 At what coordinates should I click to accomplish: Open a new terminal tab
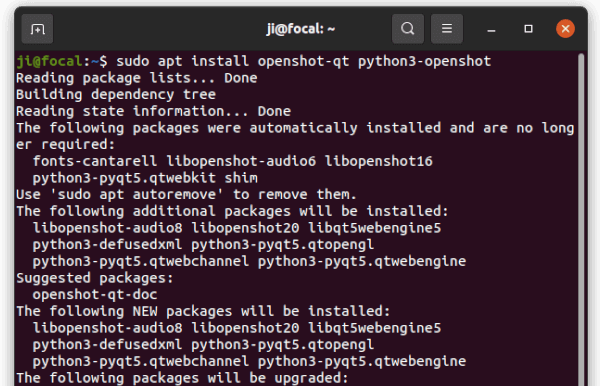click(37, 29)
